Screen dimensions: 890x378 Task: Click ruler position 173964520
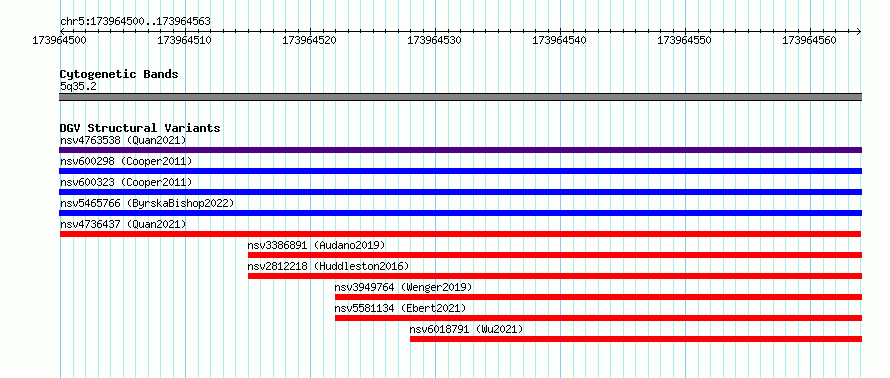coord(310,41)
